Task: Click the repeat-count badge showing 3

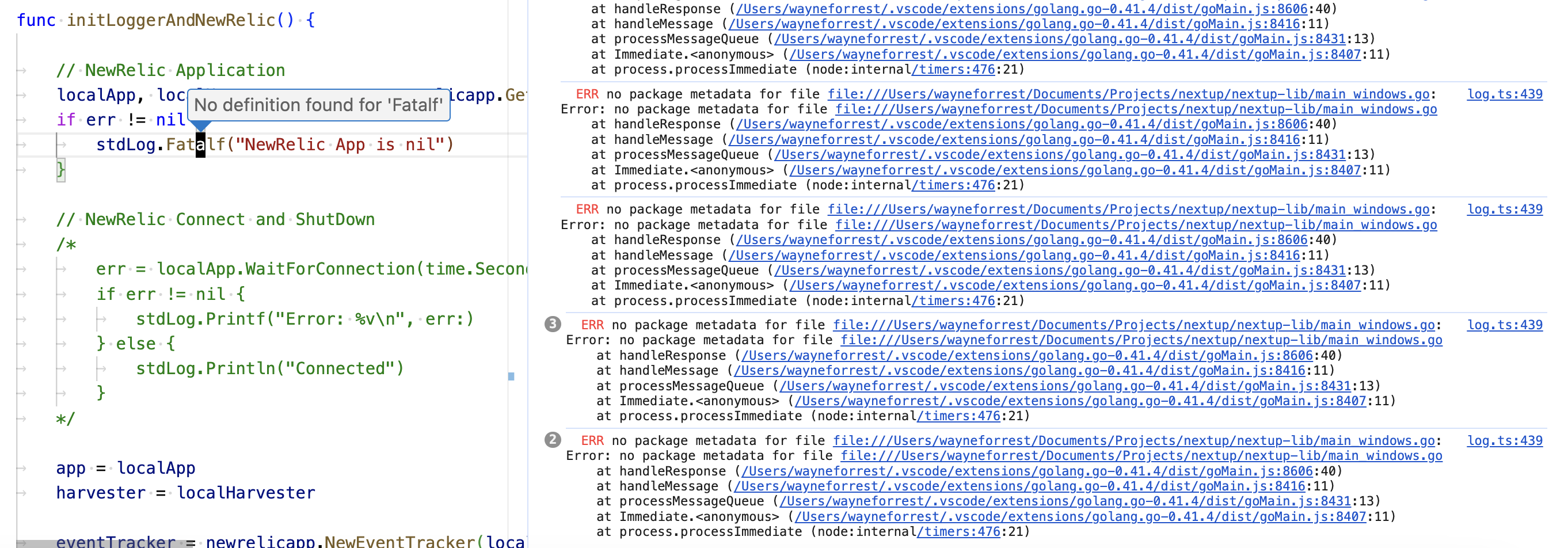Action: pyautogui.click(x=552, y=324)
